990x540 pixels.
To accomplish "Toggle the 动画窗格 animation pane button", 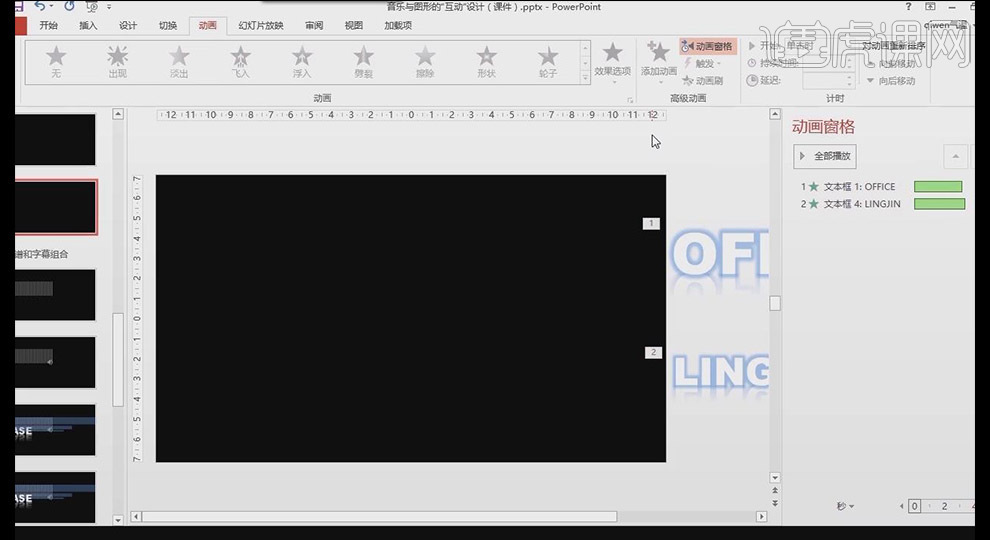I will tap(707, 46).
